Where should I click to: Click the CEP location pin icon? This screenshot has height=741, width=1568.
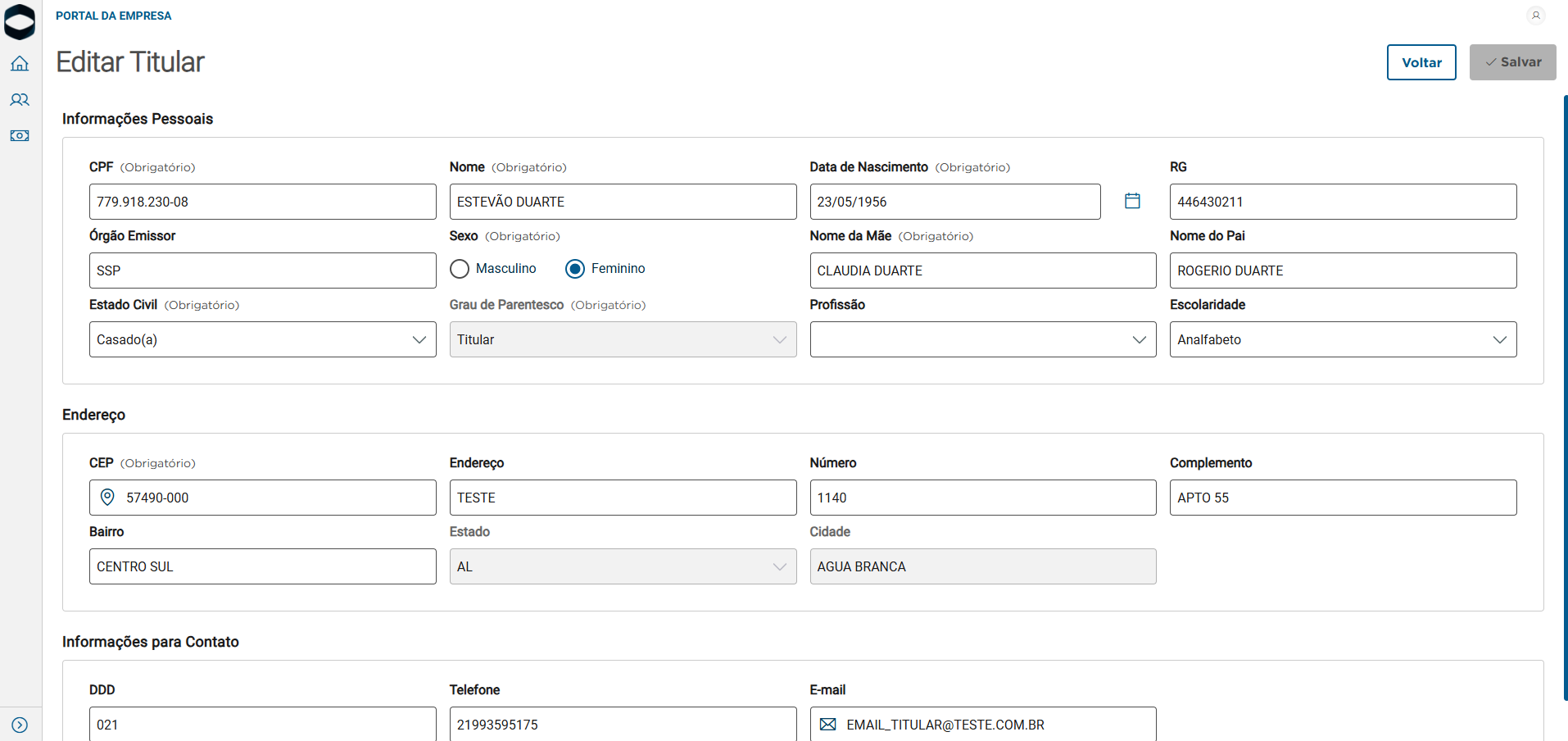tap(107, 498)
